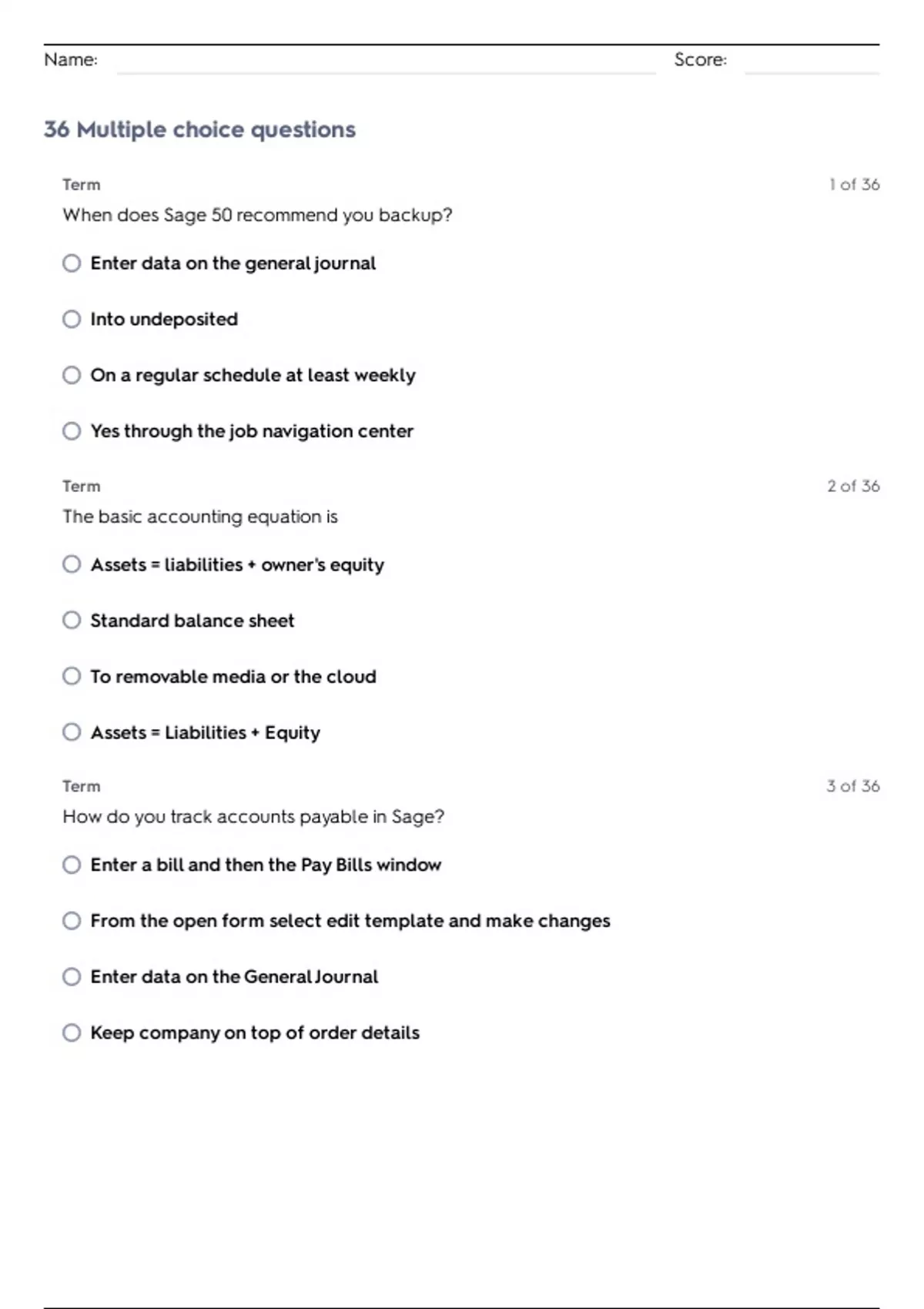
Task: Click the question "How do you track accounts payable in Sage?"
Action: tap(253, 817)
